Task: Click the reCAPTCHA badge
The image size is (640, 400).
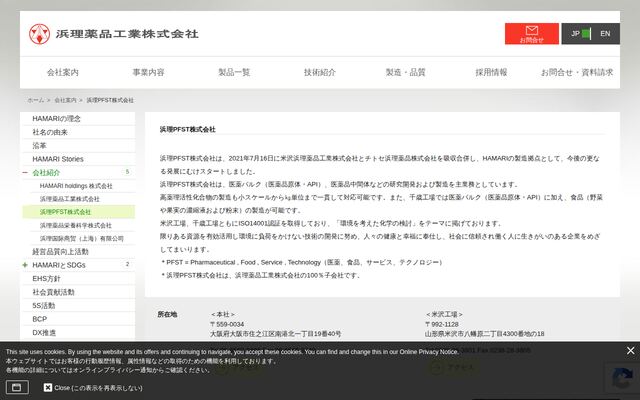Action: [x=622, y=378]
